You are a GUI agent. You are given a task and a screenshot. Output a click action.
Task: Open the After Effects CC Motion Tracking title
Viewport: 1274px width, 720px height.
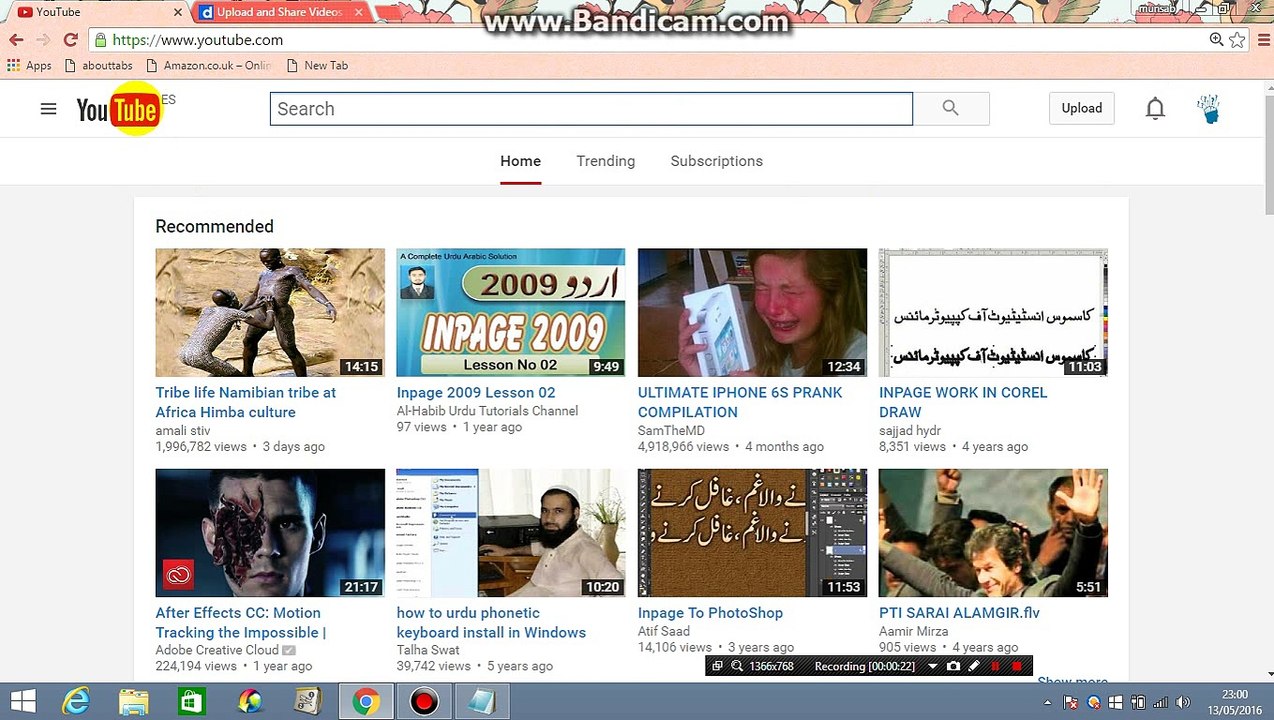tap(240, 622)
